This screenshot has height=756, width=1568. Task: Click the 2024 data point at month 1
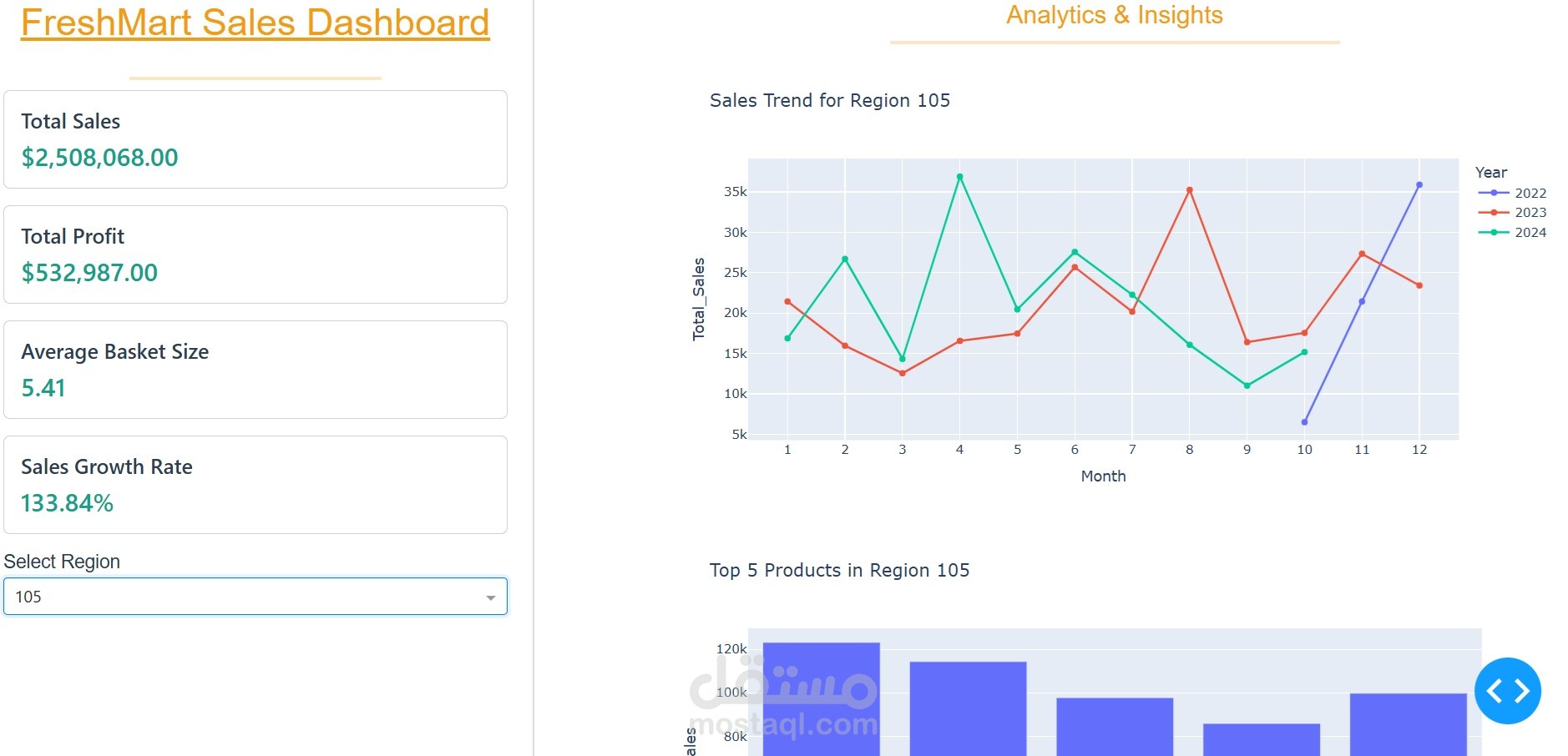point(787,339)
